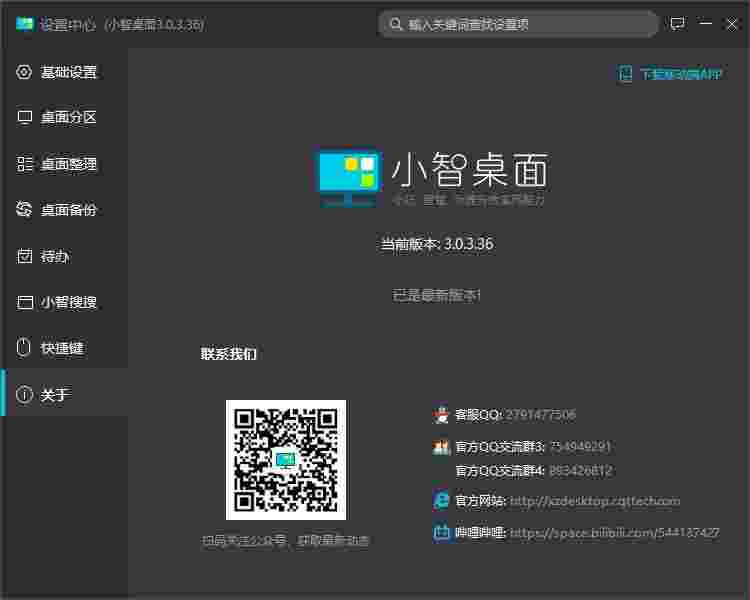Click the 官方QQ交流群4 number
This screenshot has width=750, height=600.
point(581,471)
